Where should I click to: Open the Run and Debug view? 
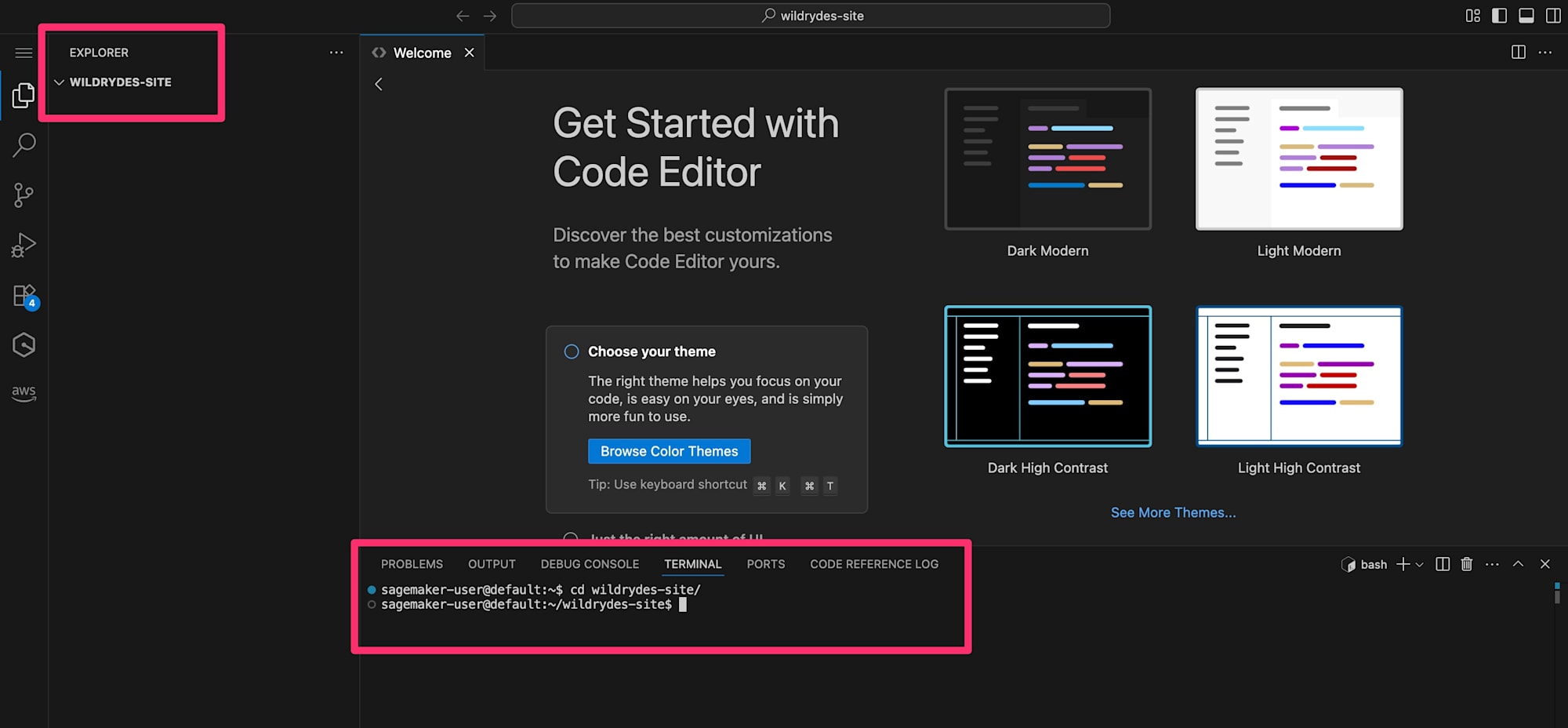[x=24, y=246]
